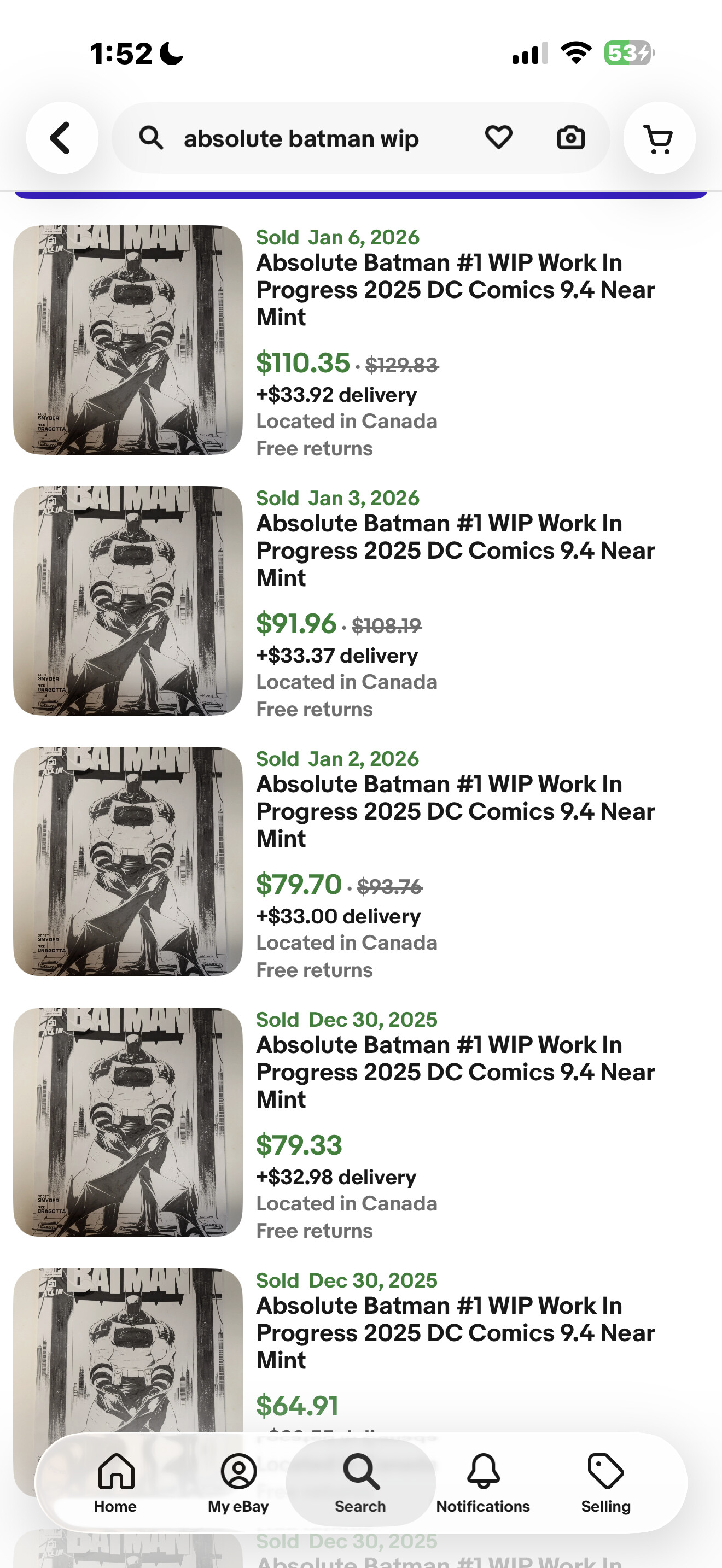Tap the thumbnail of the $79.33 listing

128,1121
